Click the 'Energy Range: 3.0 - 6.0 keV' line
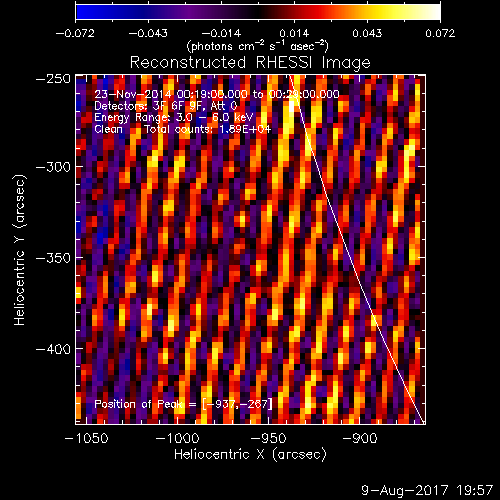500x500 pixels. (174, 118)
